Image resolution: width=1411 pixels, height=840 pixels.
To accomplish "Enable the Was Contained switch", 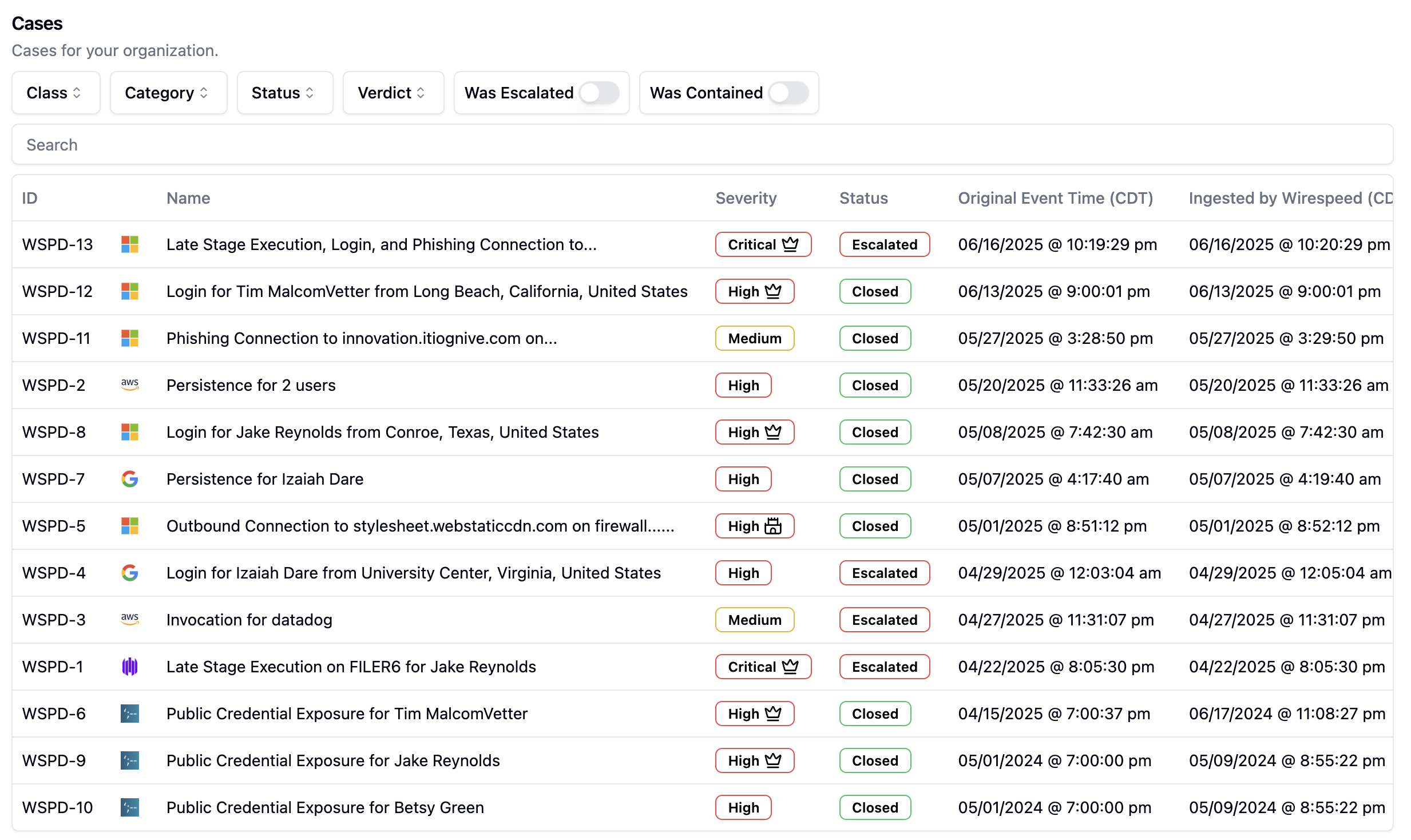I will tap(788, 93).
